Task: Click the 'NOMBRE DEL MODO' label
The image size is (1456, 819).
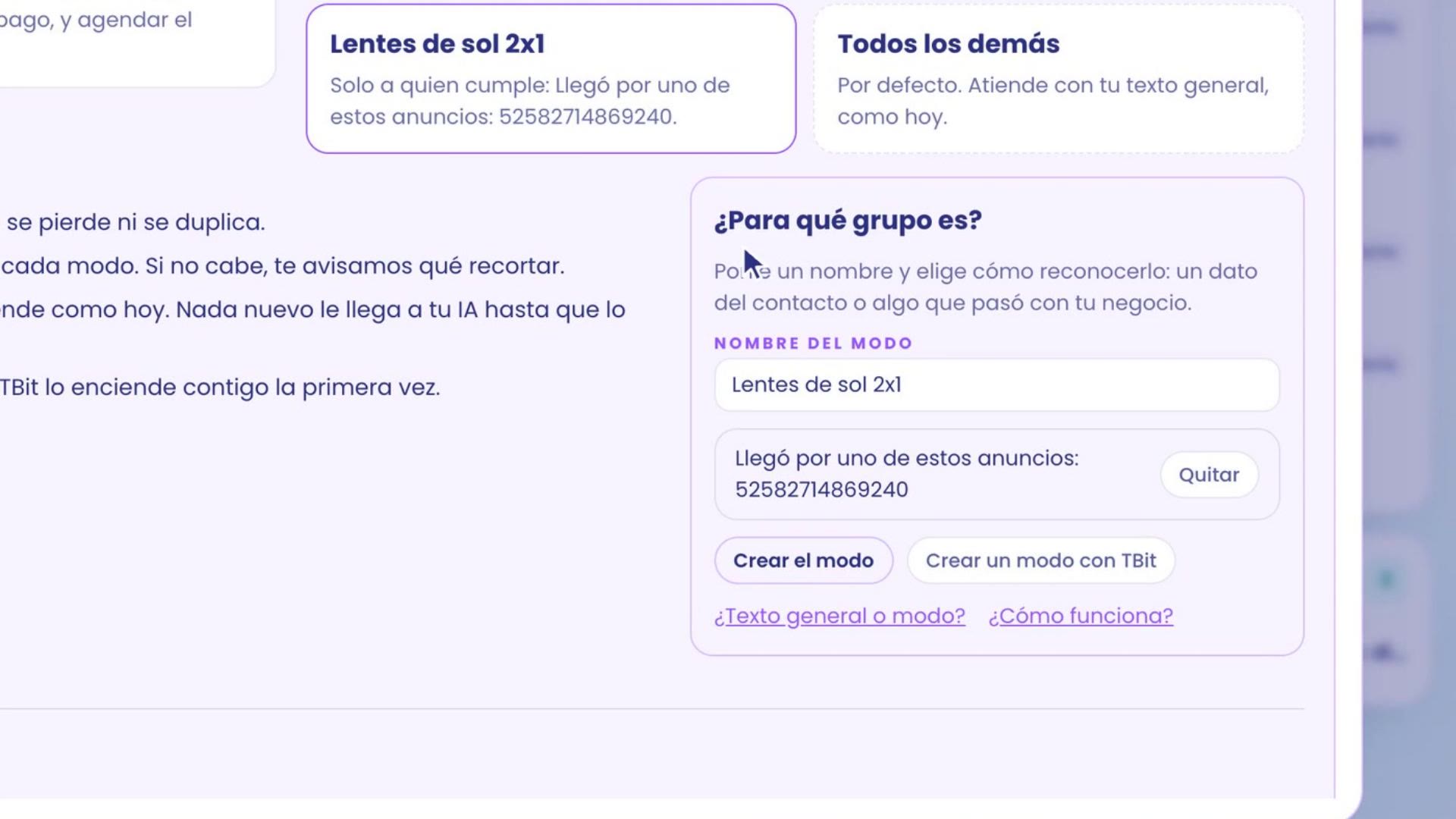Action: 813,344
